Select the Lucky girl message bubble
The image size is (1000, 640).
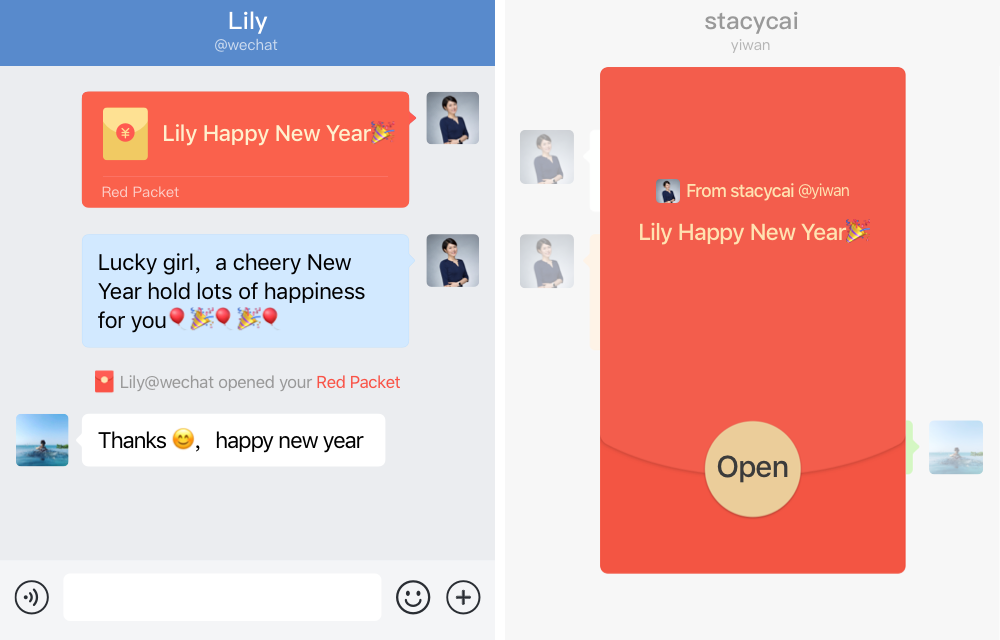pos(246,291)
